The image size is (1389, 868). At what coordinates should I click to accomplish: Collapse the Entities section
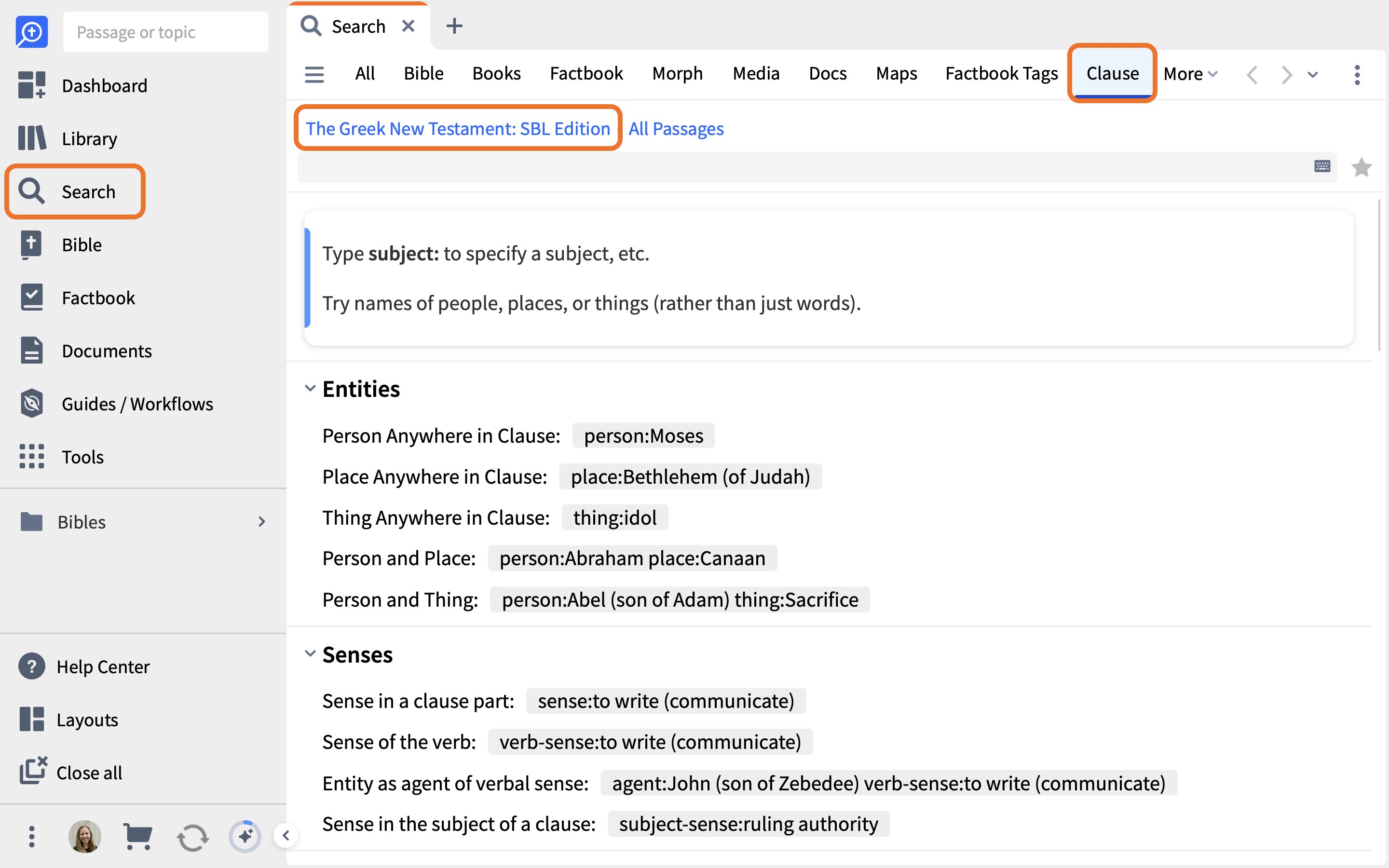[x=310, y=389]
